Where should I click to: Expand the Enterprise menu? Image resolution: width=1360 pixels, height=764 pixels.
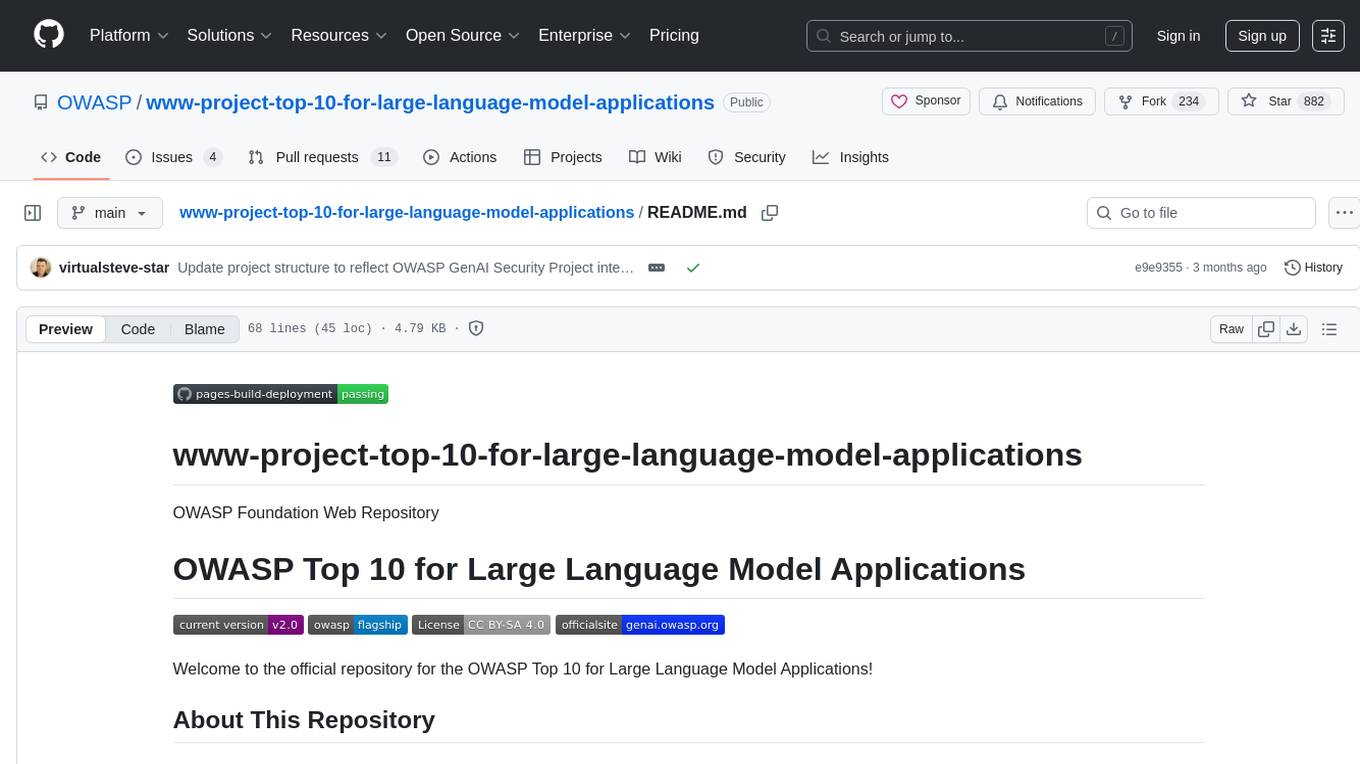point(584,35)
